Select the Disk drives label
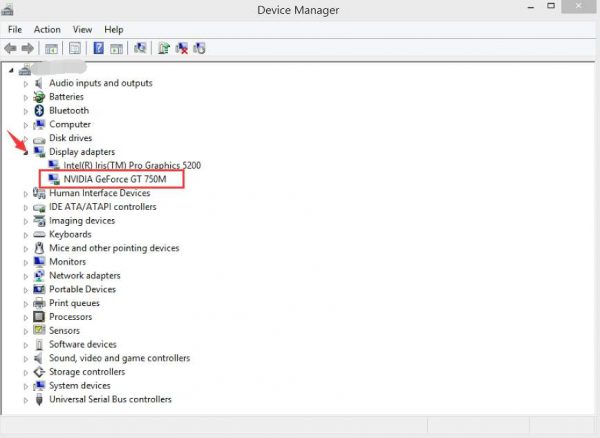 pyautogui.click(x=70, y=138)
